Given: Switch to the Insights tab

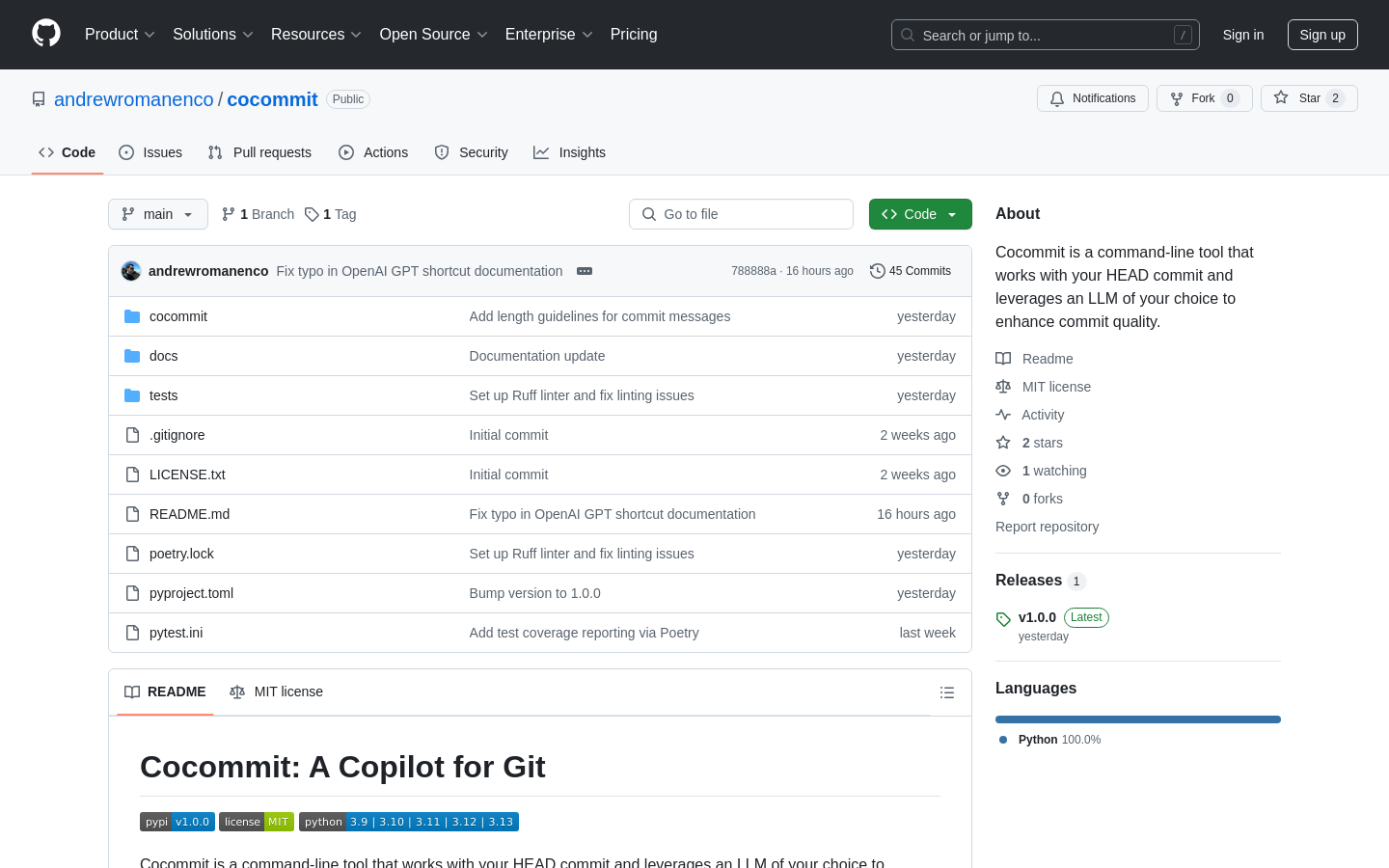Looking at the screenshot, I should coord(569,152).
